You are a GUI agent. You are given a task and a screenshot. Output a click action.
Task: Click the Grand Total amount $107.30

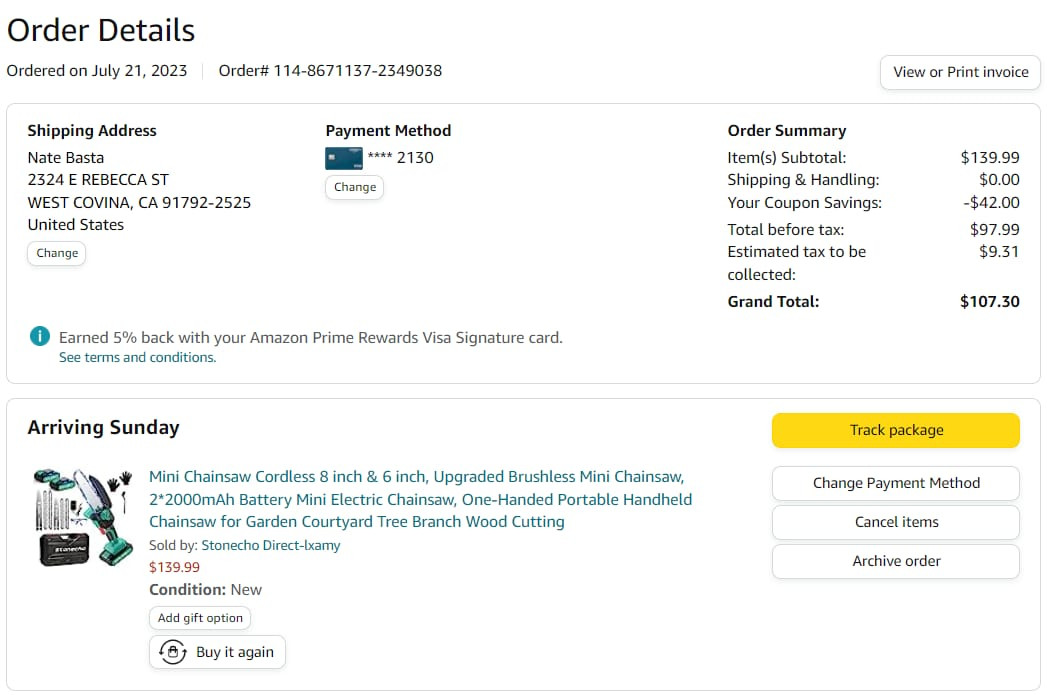click(x=989, y=301)
